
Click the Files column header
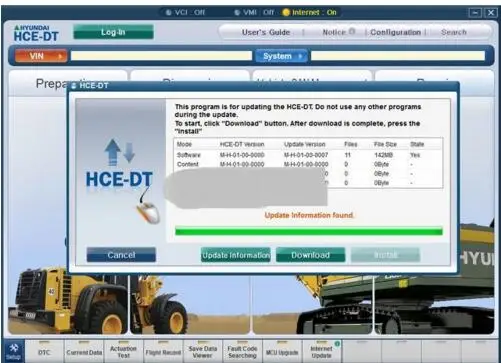click(351, 144)
